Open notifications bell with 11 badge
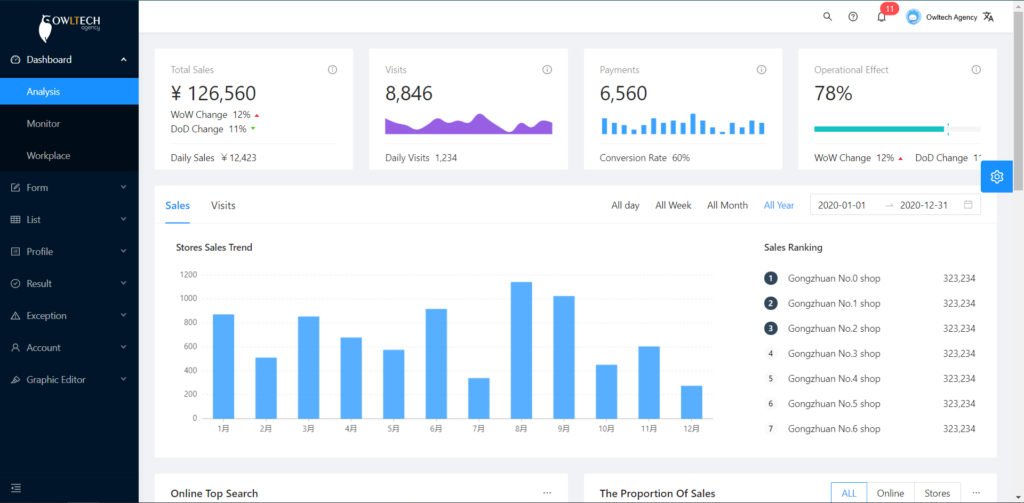The height and width of the screenshot is (503, 1024). (882, 17)
